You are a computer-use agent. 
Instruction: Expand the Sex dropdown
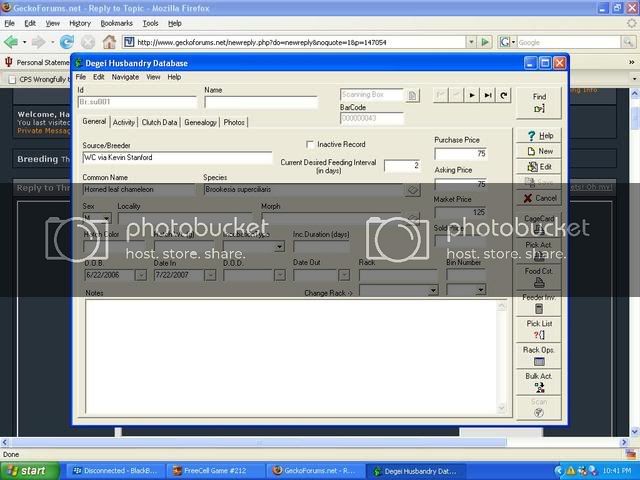(106, 218)
